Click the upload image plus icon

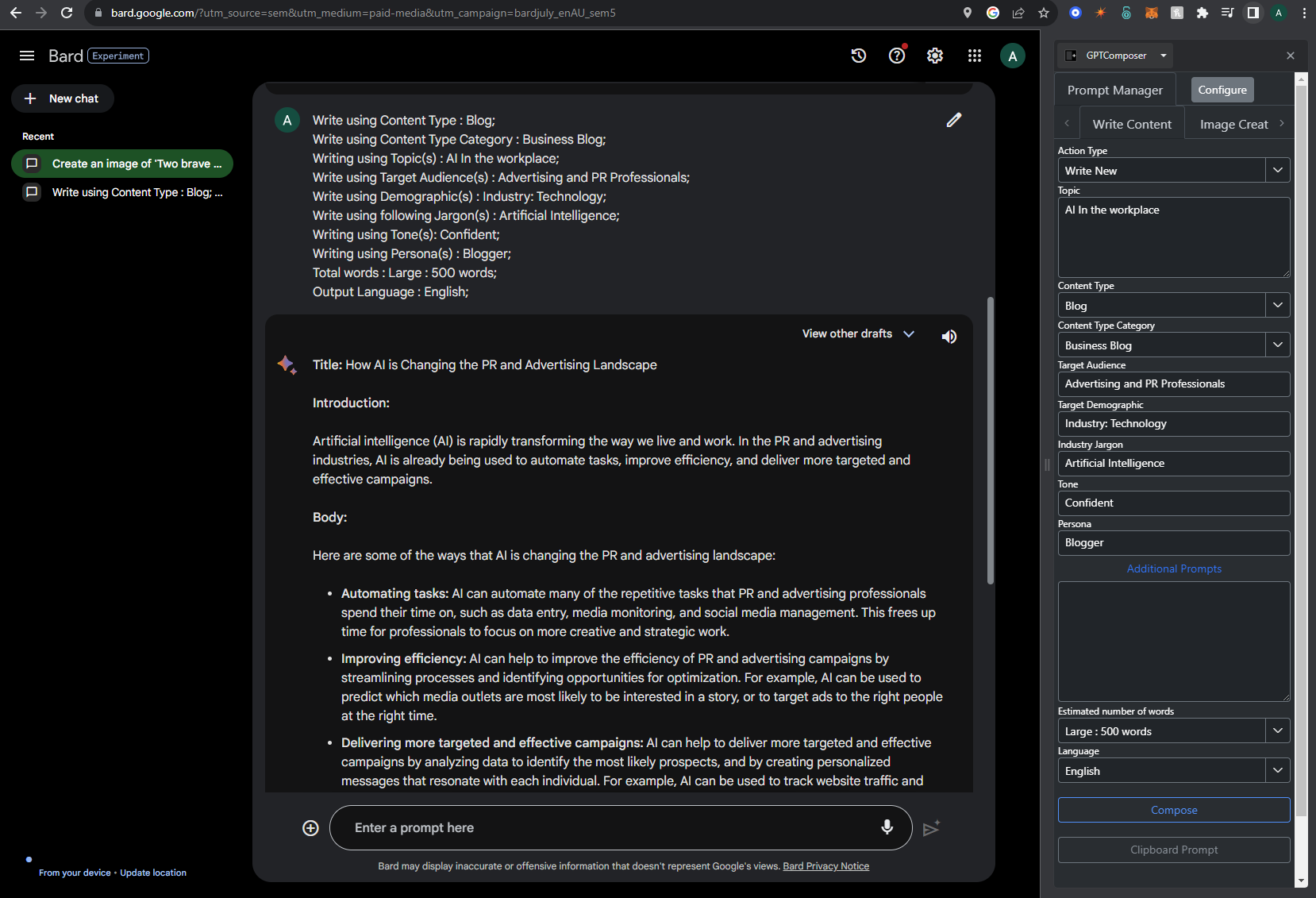click(310, 828)
